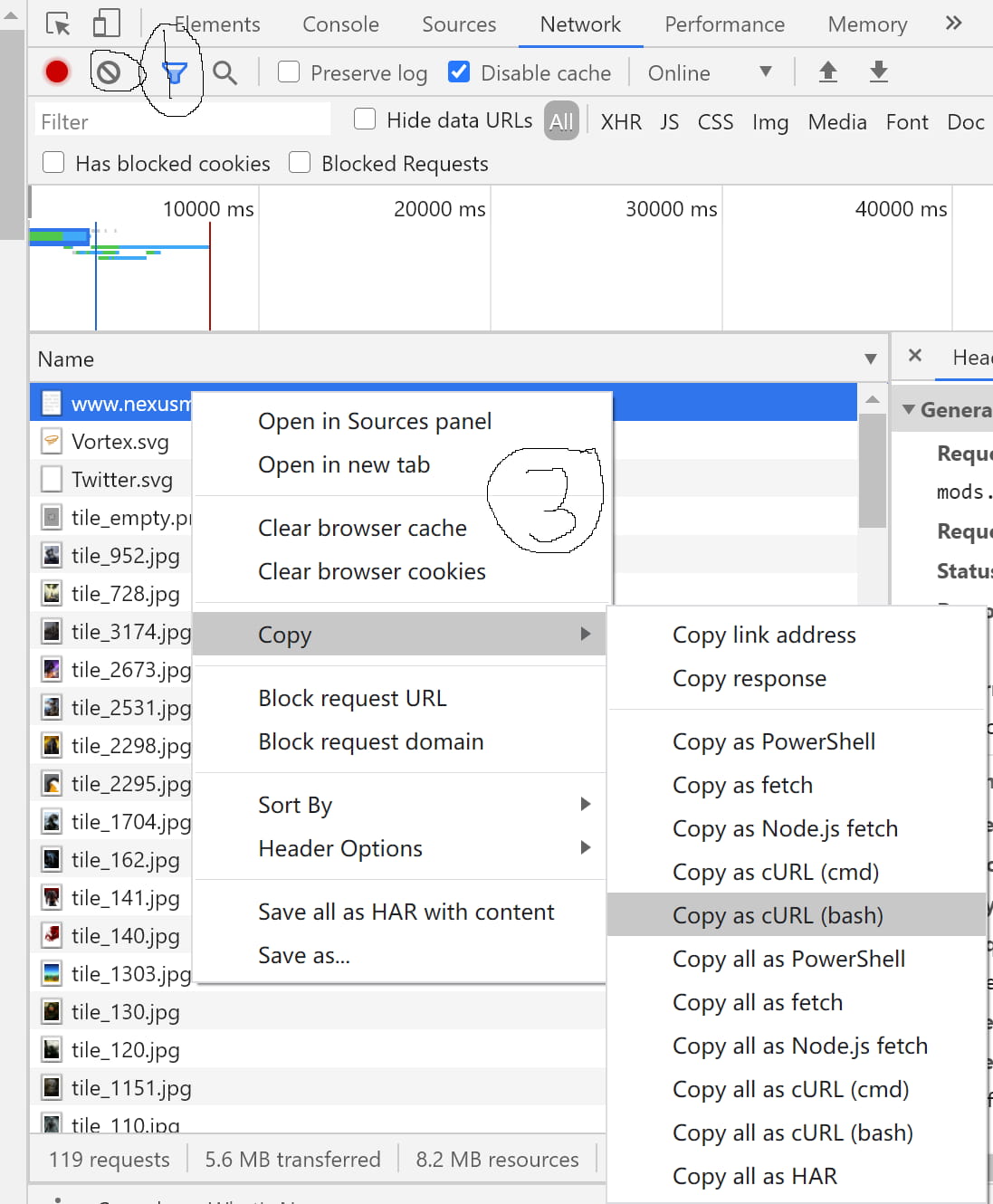Filter requests by Font
This screenshot has height=1204, width=993.
coord(907,122)
